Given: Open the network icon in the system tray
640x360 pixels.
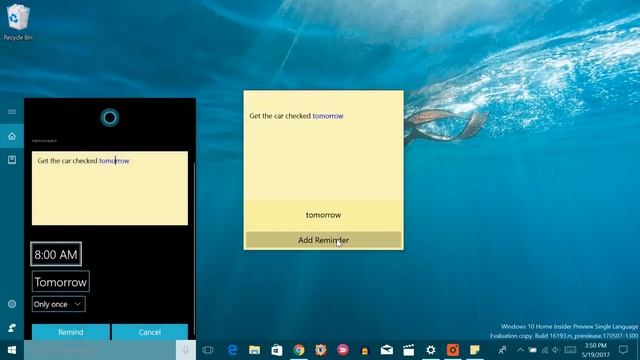Looking at the screenshot, I should pos(544,350).
